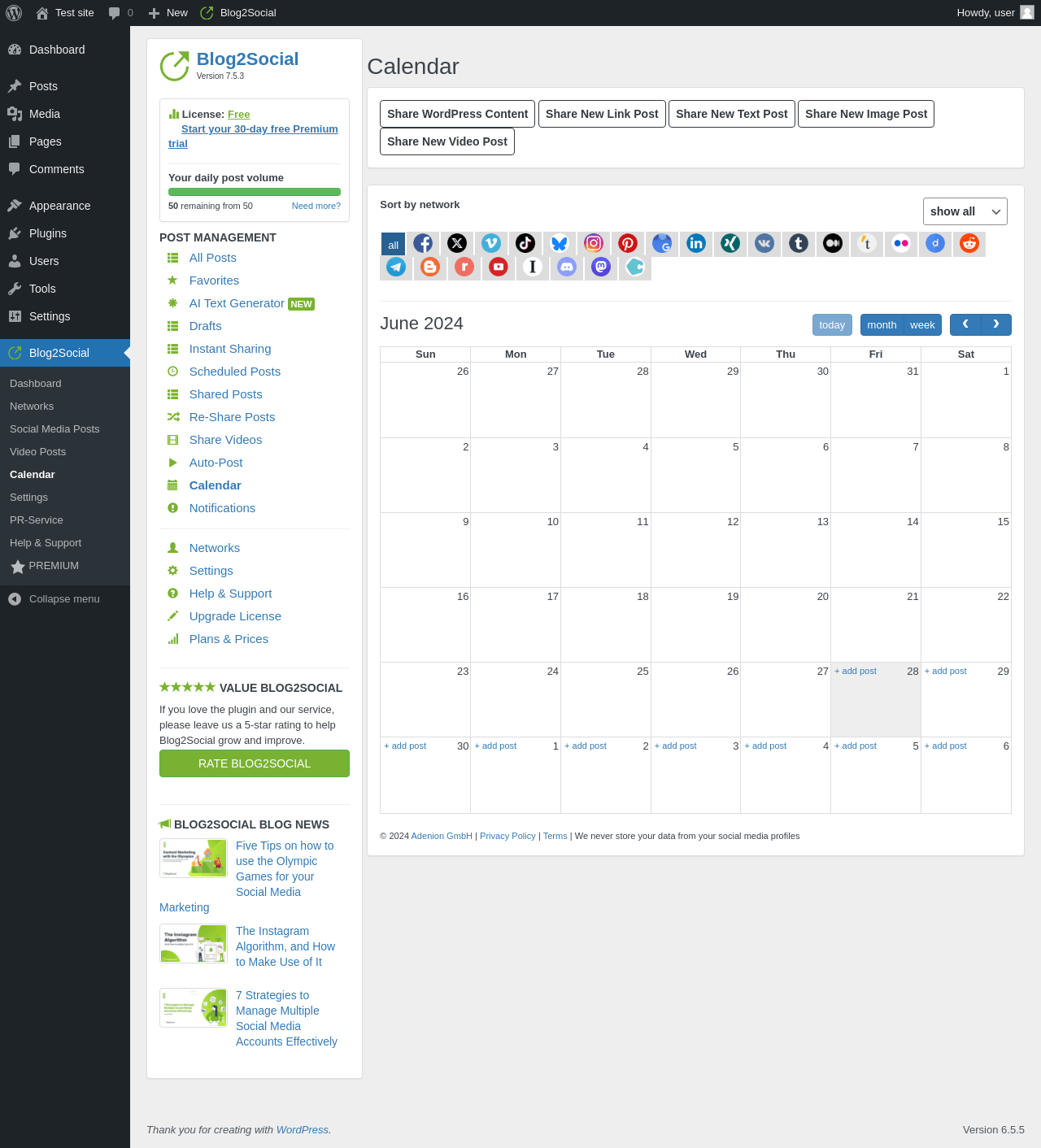Add post on Friday June 28
Screen dimensions: 1041x1148
[x=856, y=671]
